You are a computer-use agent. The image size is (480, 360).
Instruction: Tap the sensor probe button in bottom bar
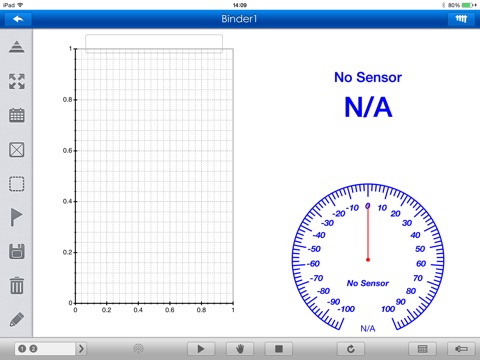coord(461,349)
